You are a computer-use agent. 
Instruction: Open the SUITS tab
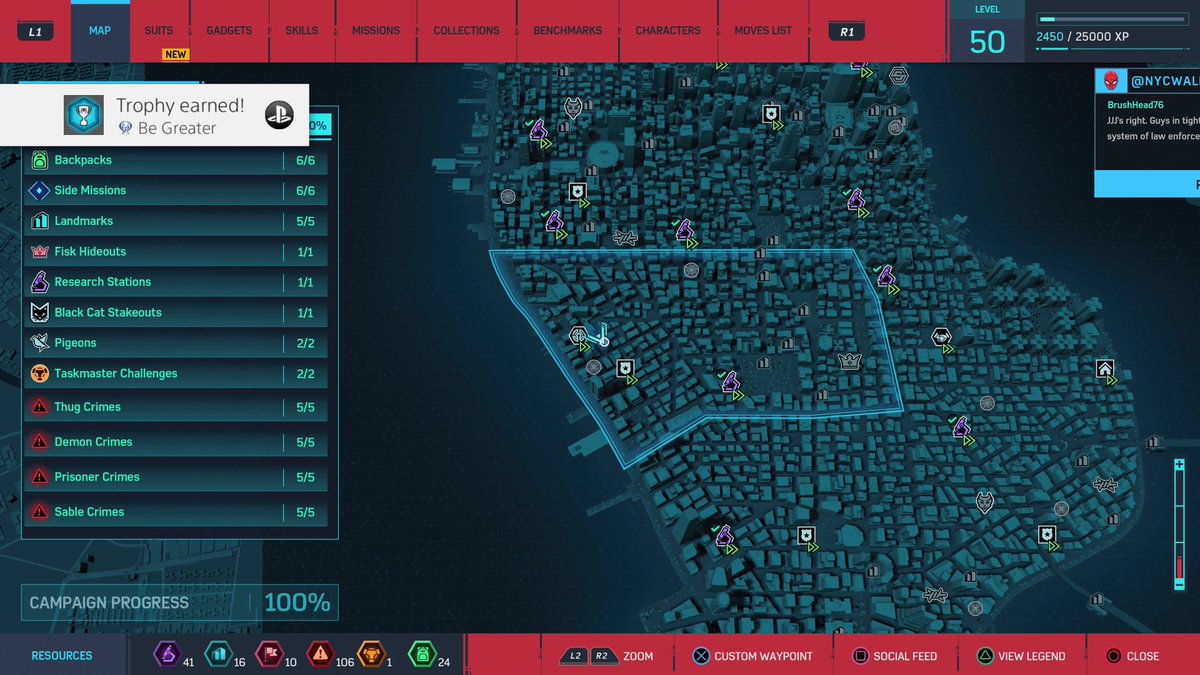[159, 31]
